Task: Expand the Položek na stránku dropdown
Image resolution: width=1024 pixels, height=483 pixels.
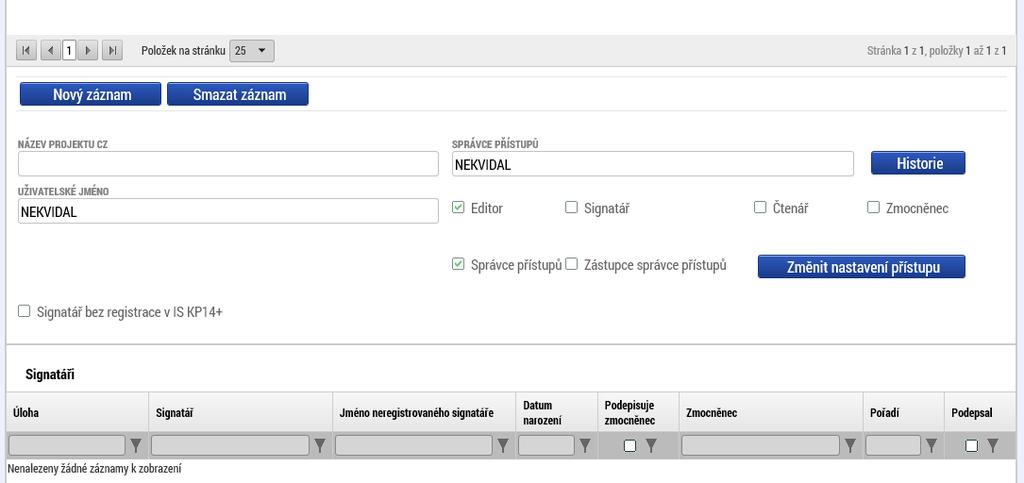Action: pos(252,51)
